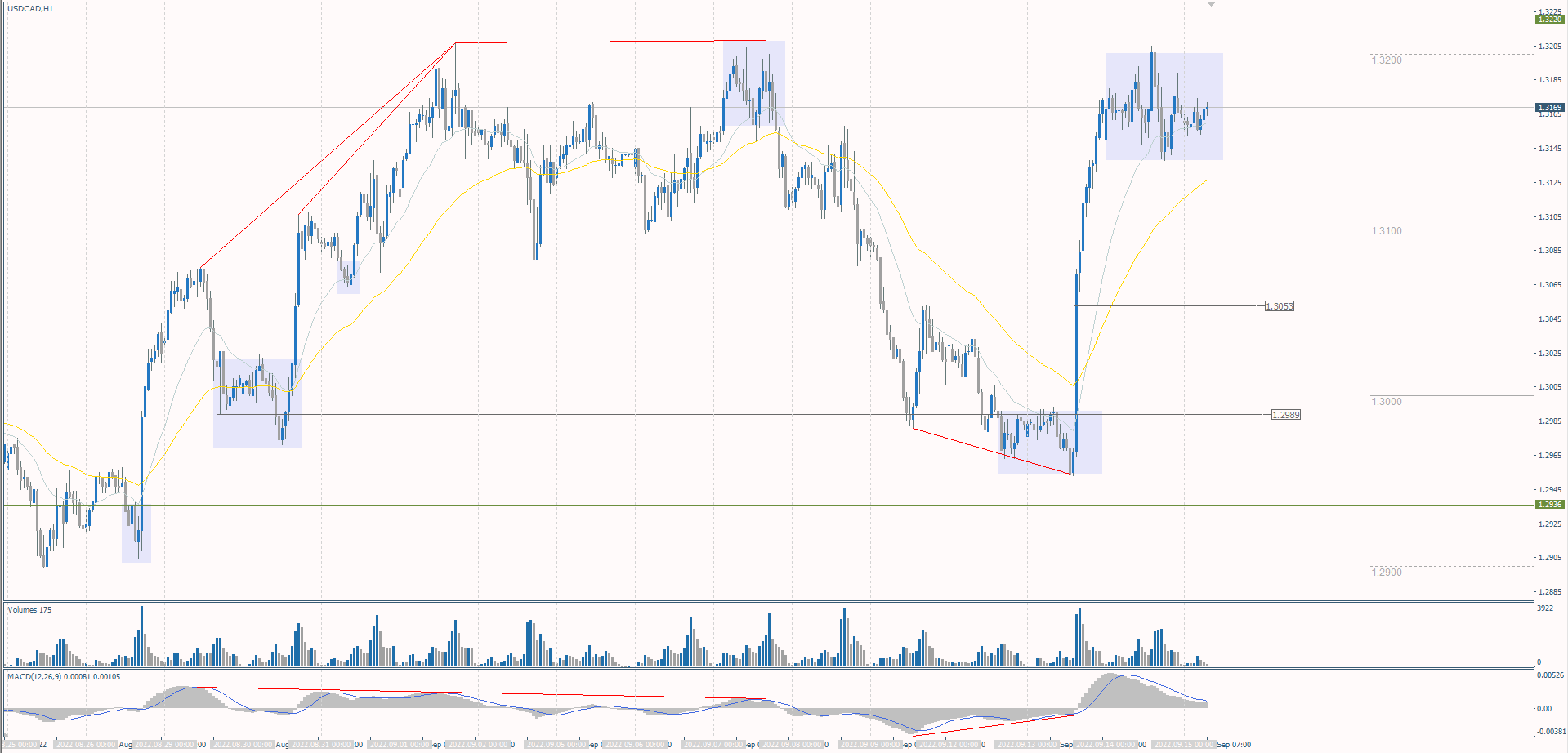Click the 1.2885 price scale value

pos(1550,592)
